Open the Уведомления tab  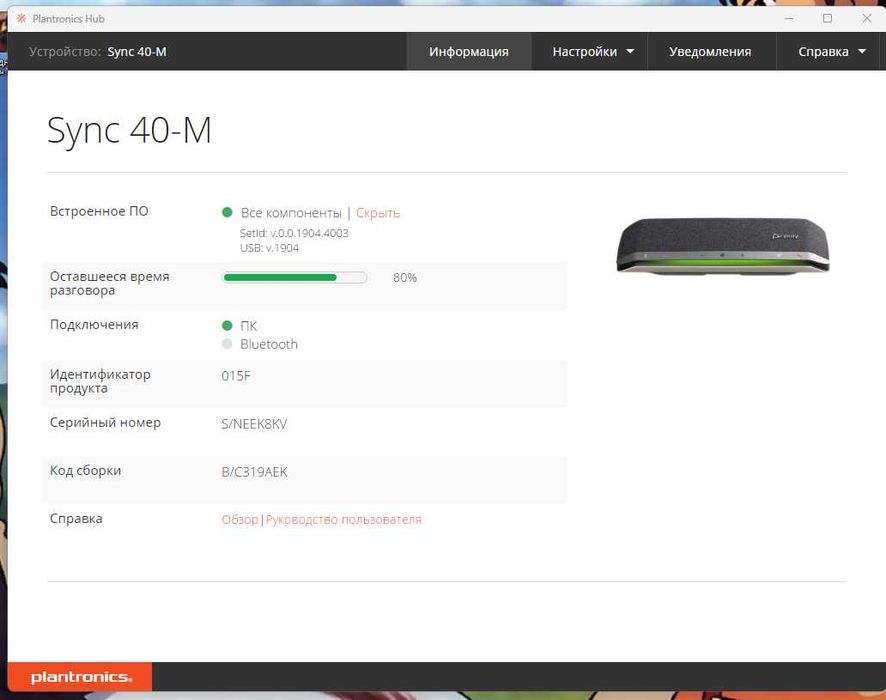[710, 51]
